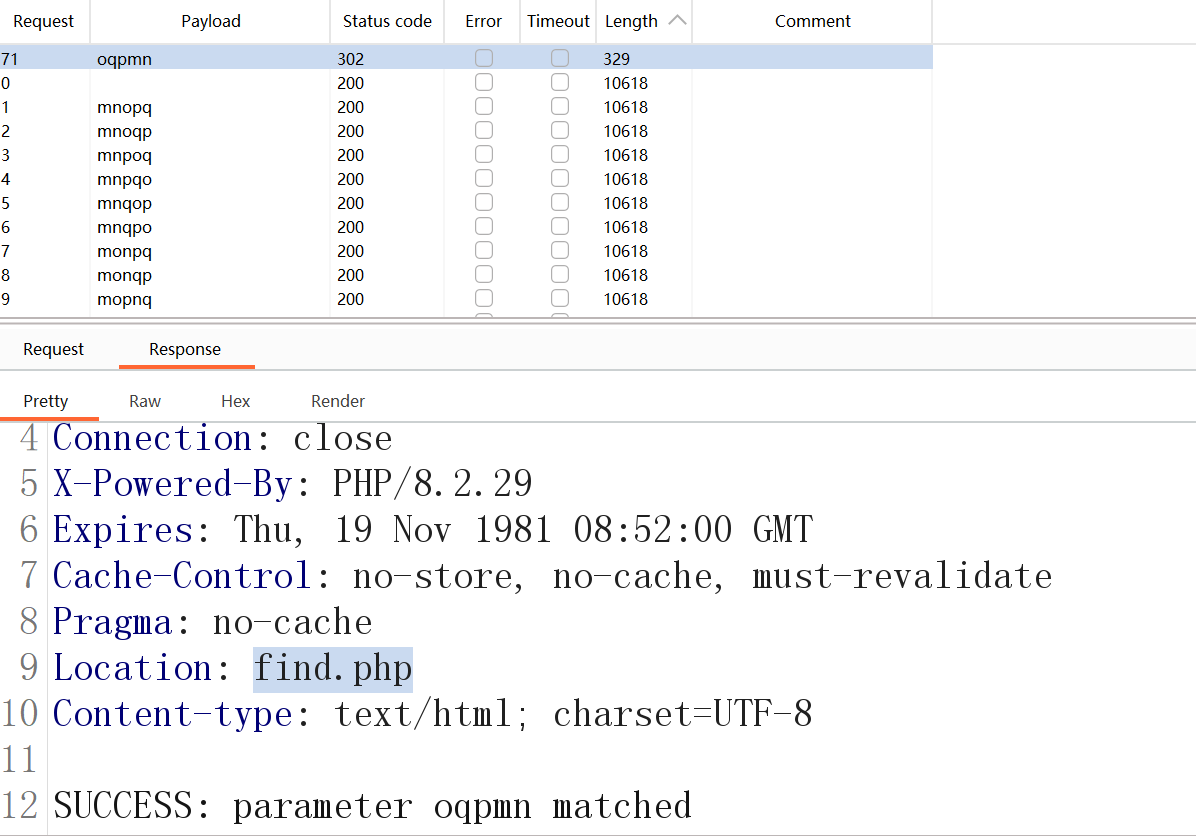Tick the Error checkbox for request 71
Screen dimensions: 1196x836
tap(484, 59)
